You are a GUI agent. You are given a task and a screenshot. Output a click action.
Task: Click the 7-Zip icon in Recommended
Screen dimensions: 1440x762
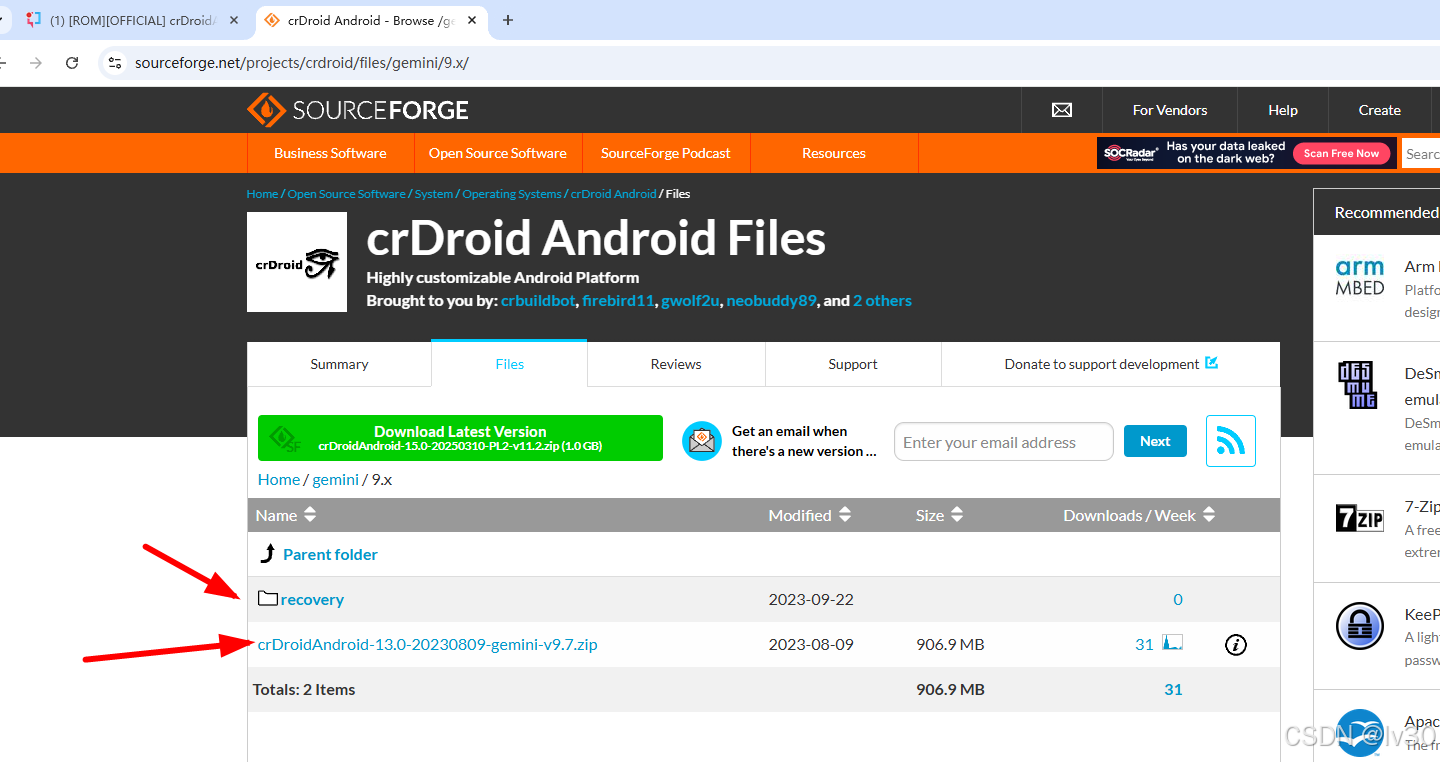pos(1360,518)
